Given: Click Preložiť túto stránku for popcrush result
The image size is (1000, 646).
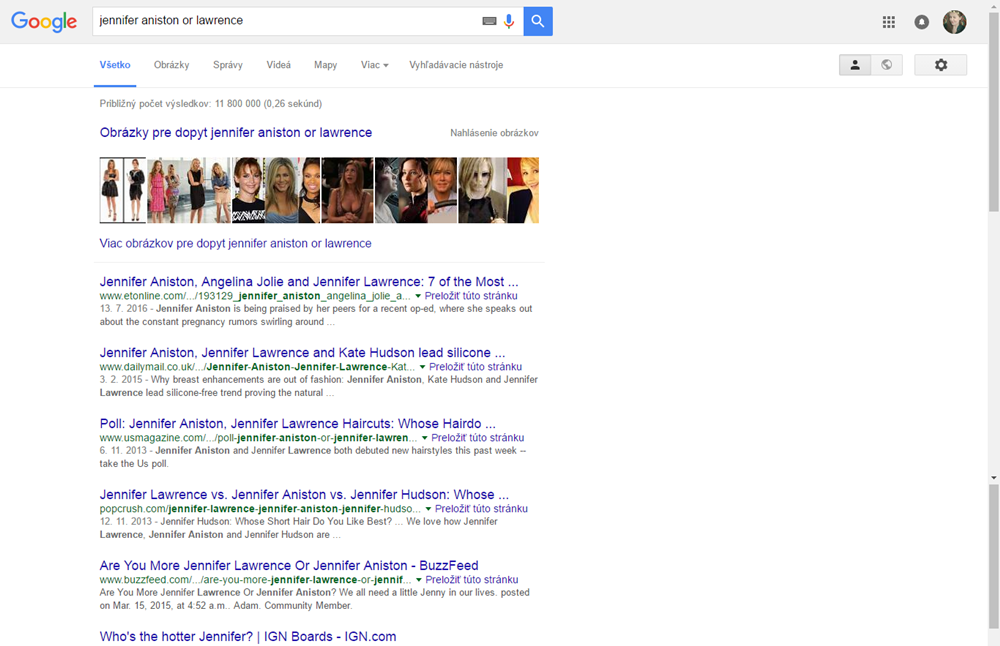Looking at the screenshot, I should tap(482, 508).
